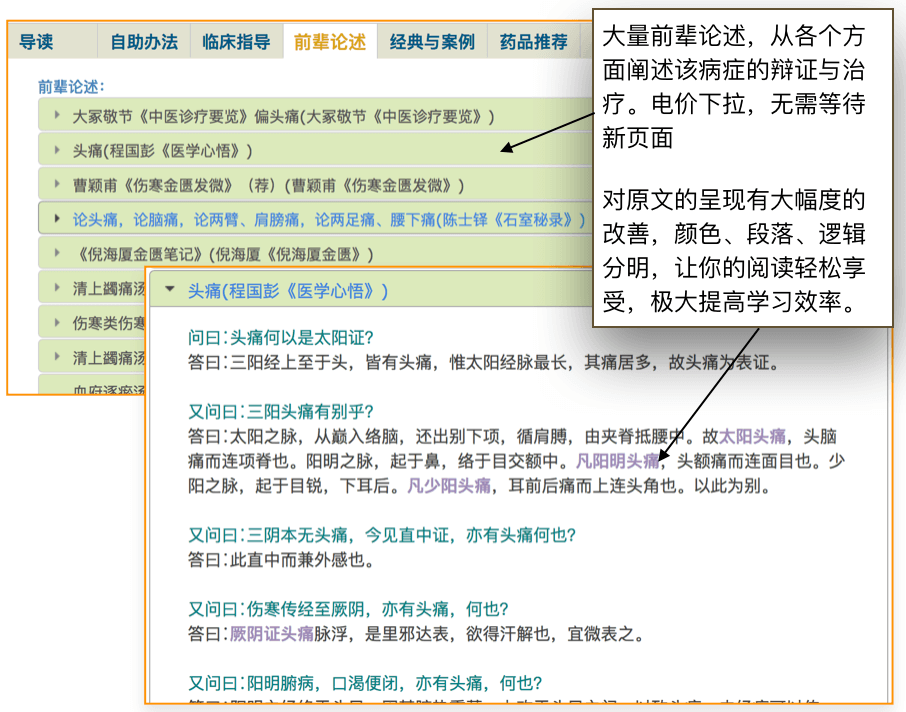Expand the collapsed 头痛(程国彭) row triangle
This screenshot has width=906, height=712.
(58, 151)
